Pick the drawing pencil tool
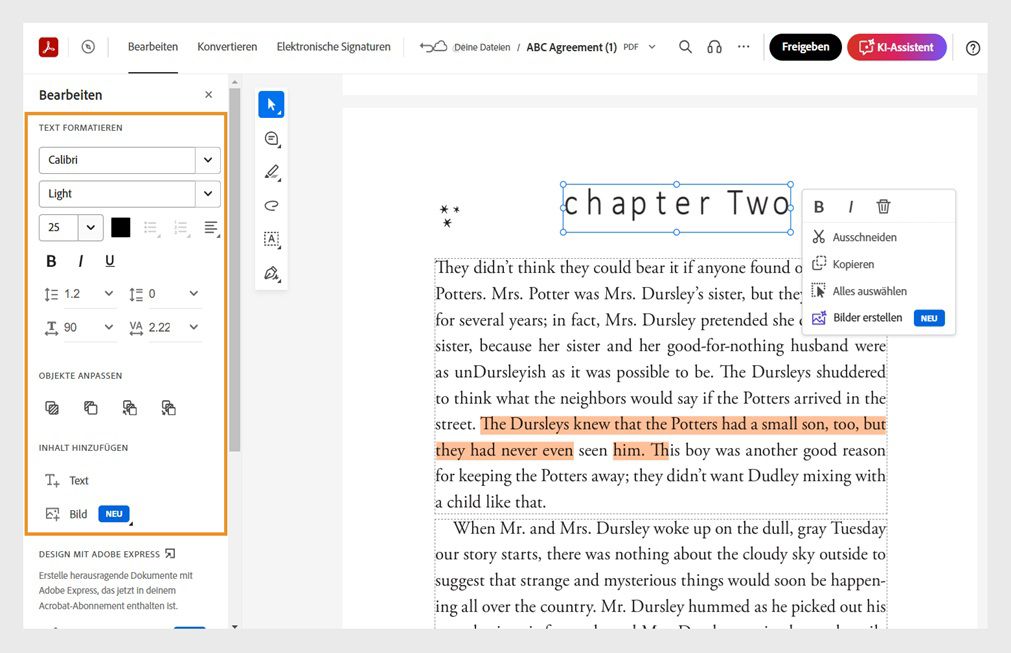 tap(271, 172)
